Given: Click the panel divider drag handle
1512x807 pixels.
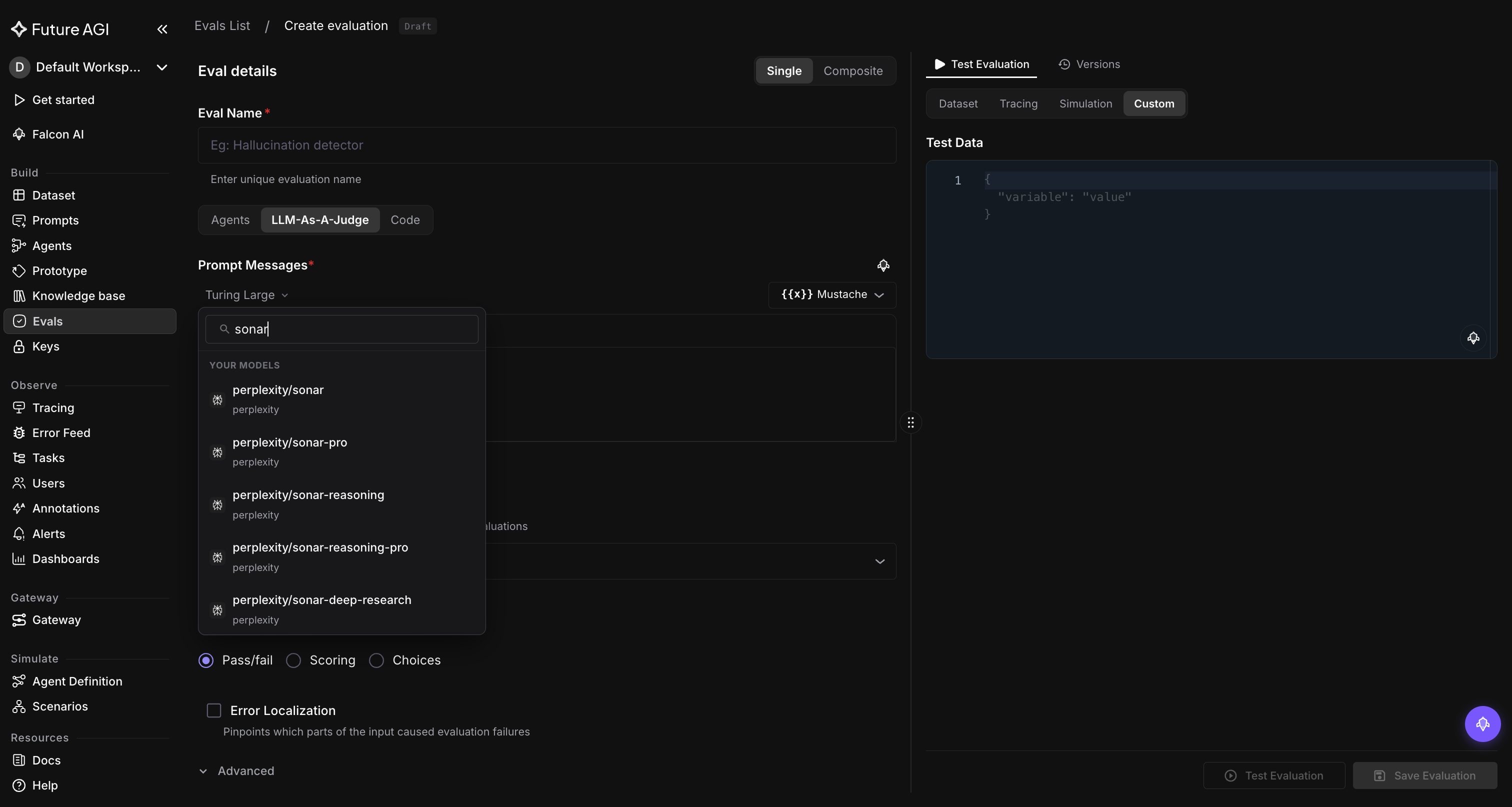Looking at the screenshot, I should [x=910, y=422].
